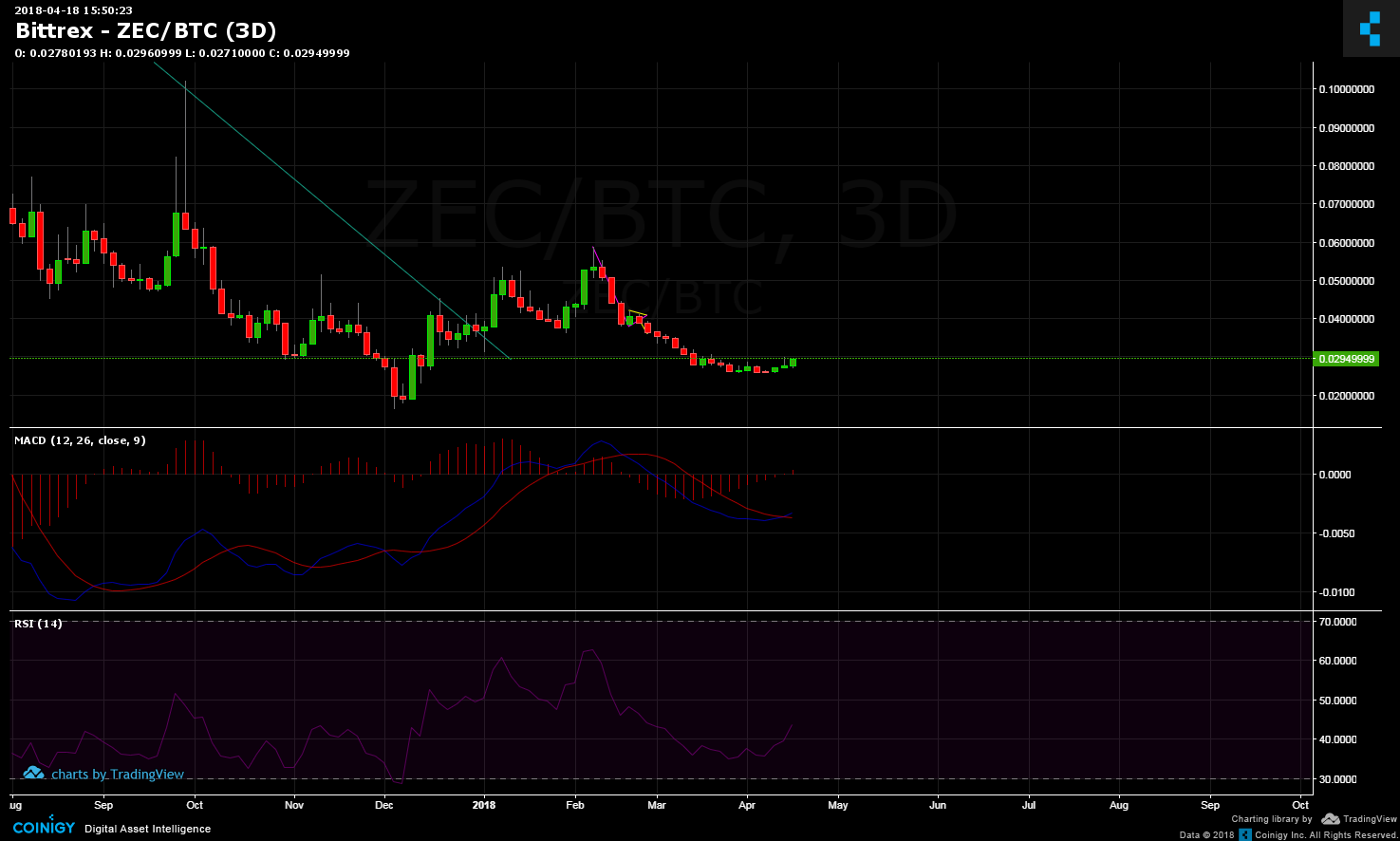This screenshot has width=1400, height=841.
Task: Click the 'Nov' date on time axis
Action: tap(294, 805)
